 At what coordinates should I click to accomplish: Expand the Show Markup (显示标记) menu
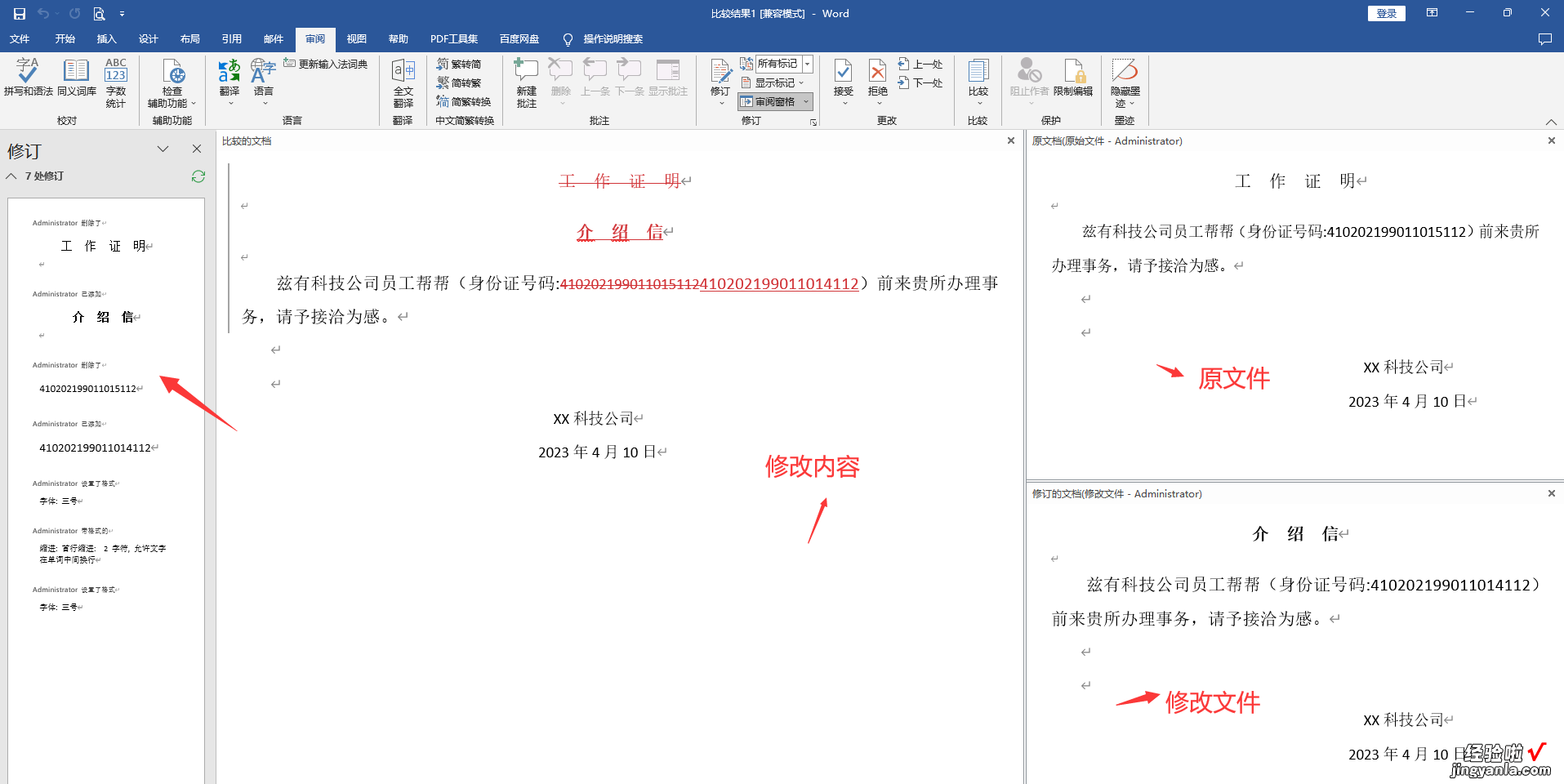point(773,82)
